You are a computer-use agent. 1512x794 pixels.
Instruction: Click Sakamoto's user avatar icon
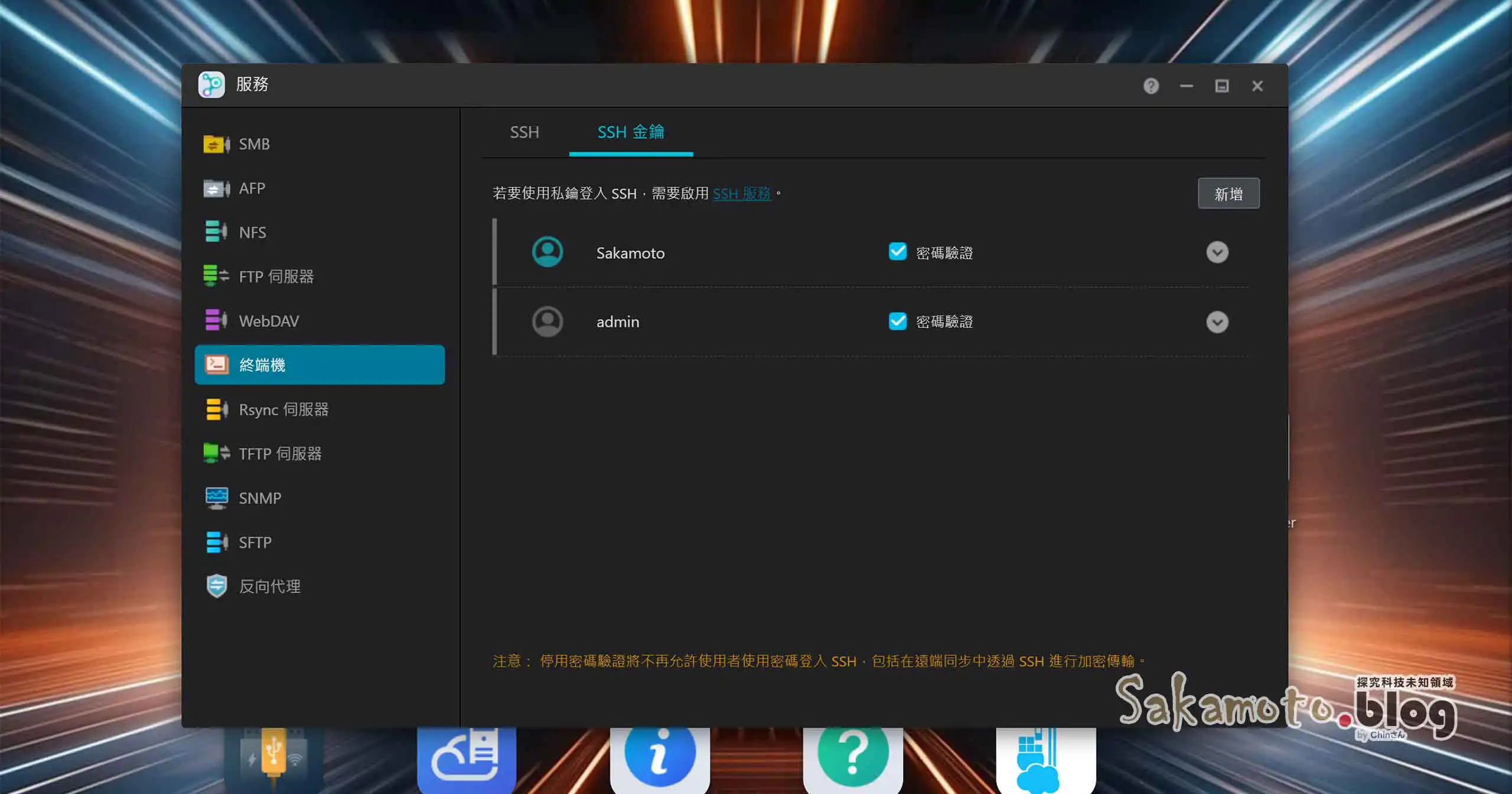coord(547,252)
